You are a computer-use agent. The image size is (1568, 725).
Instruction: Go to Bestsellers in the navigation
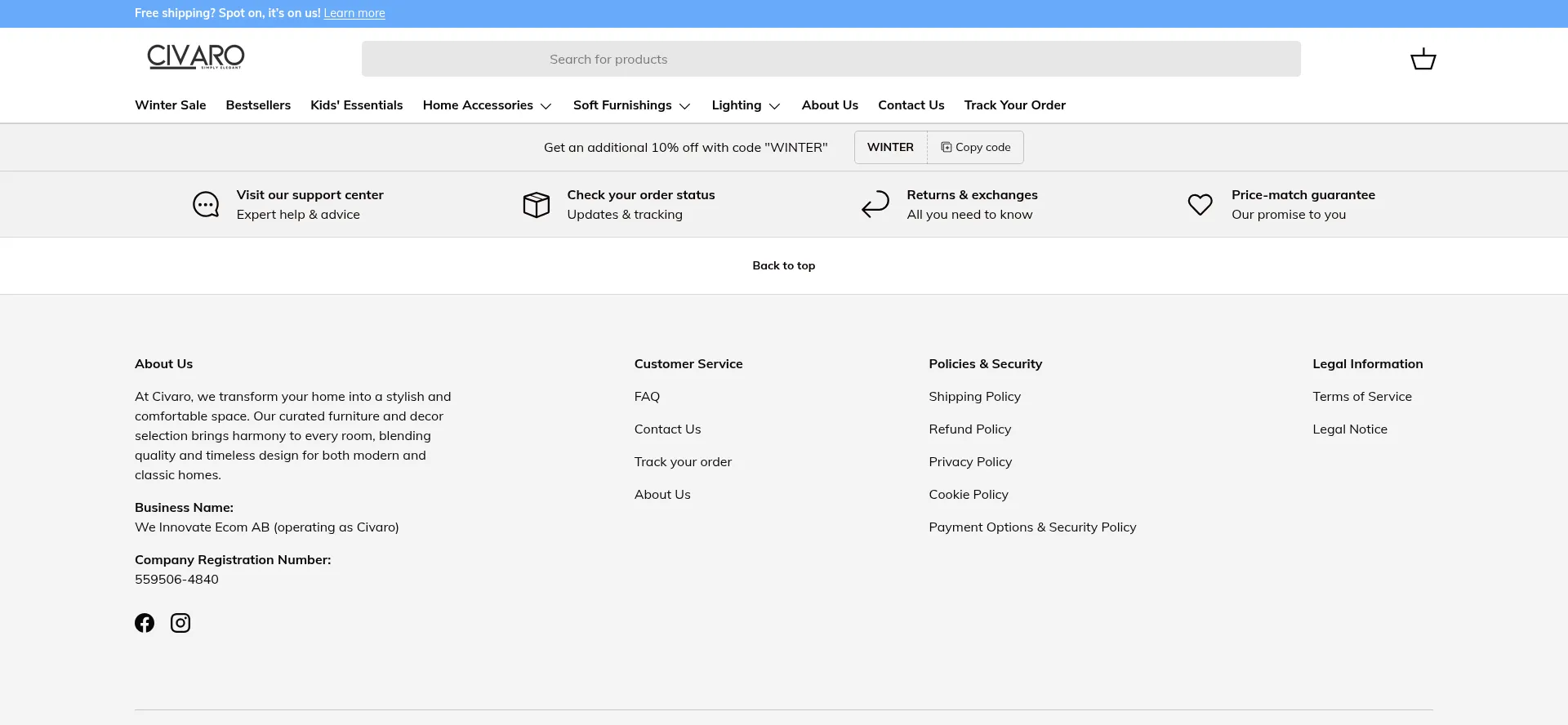point(258,105)
